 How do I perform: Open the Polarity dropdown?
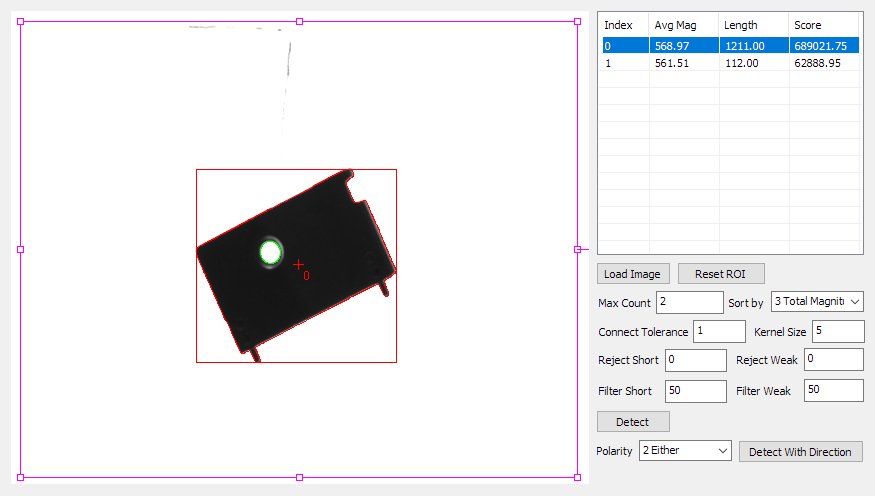(x=685, y=450)
